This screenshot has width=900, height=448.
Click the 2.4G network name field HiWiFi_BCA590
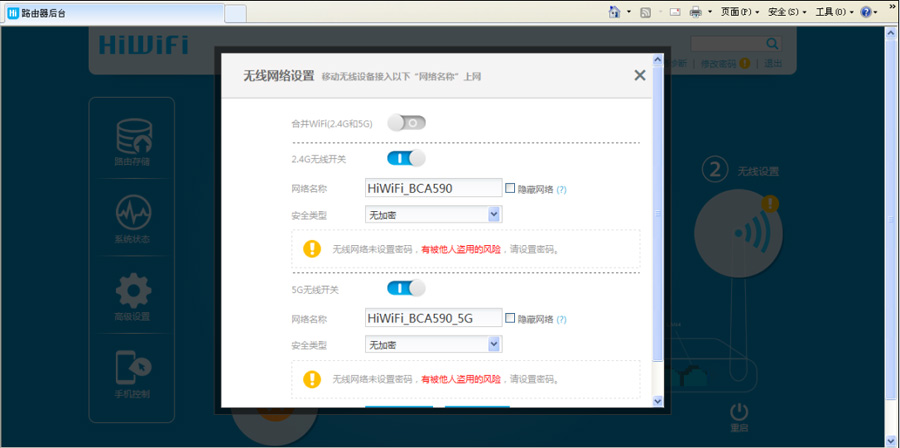(x=433, y=188)
